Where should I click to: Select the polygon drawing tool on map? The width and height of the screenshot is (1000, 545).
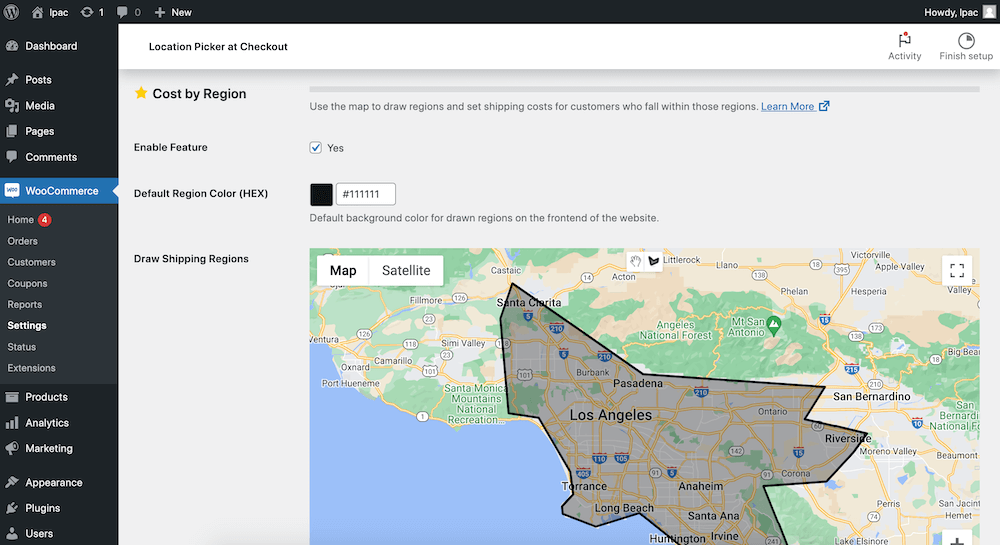tap(654, 261)
